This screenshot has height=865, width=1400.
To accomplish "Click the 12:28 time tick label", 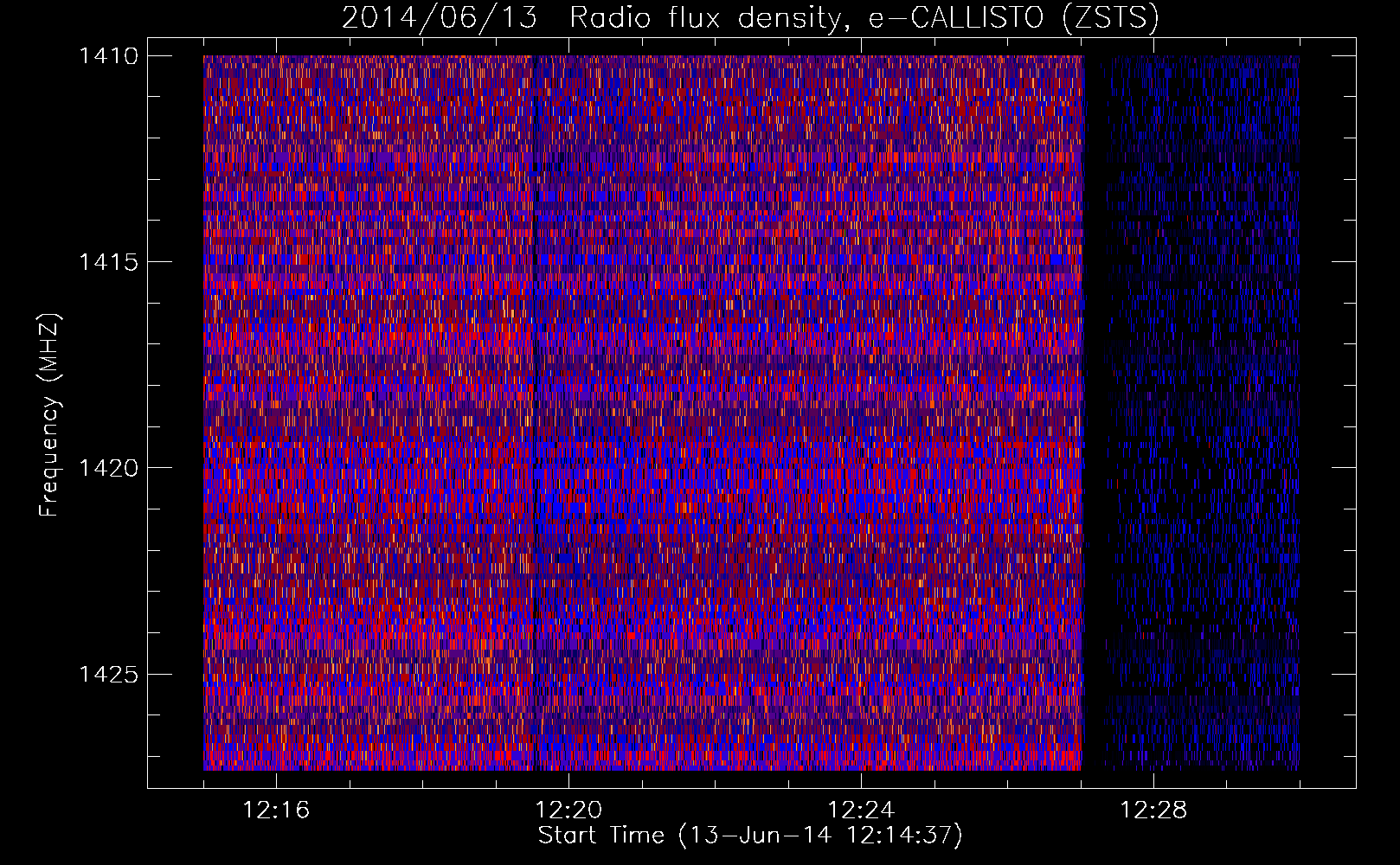I will pos(1153,811).
